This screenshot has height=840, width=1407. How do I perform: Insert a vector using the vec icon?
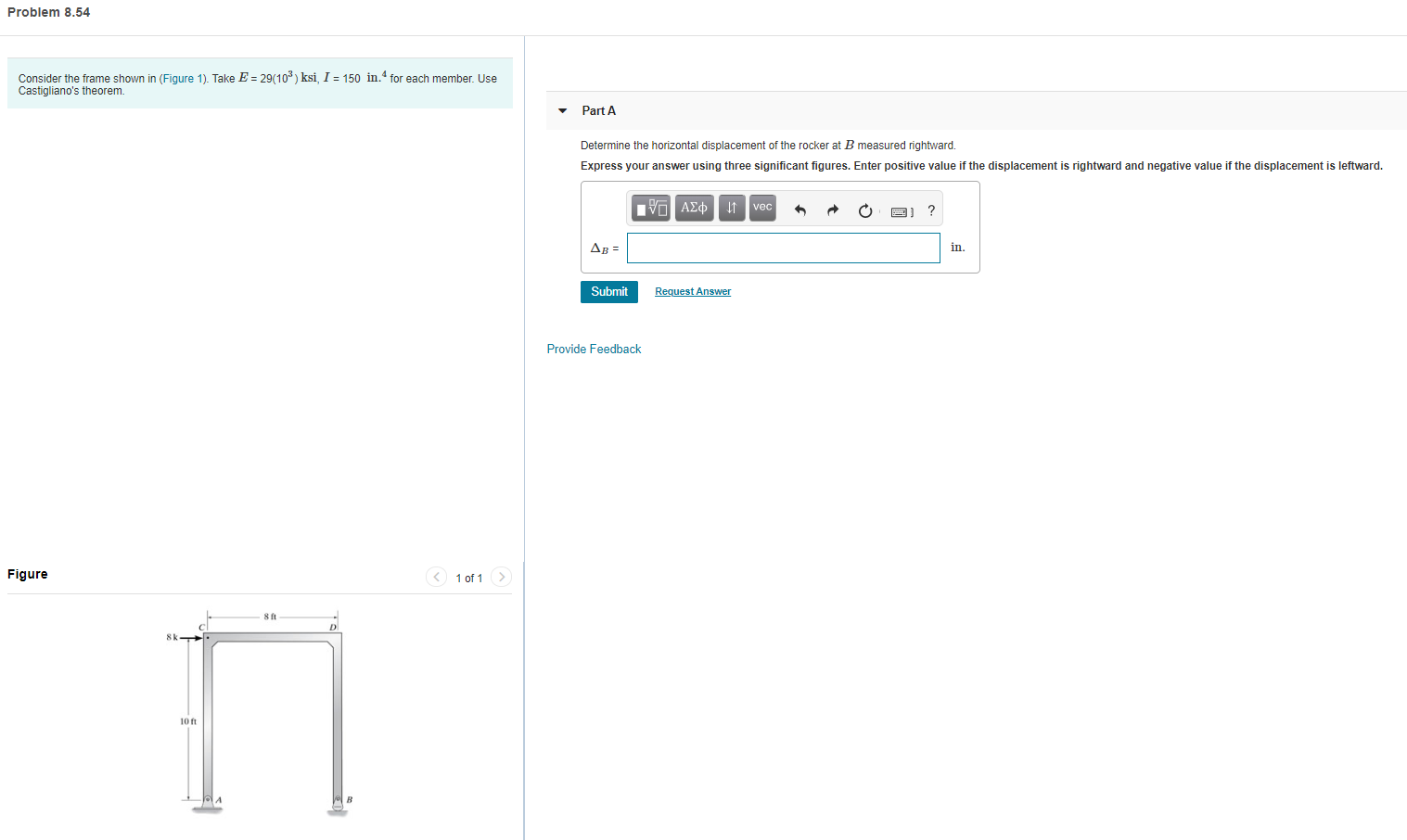coord(761,207)
